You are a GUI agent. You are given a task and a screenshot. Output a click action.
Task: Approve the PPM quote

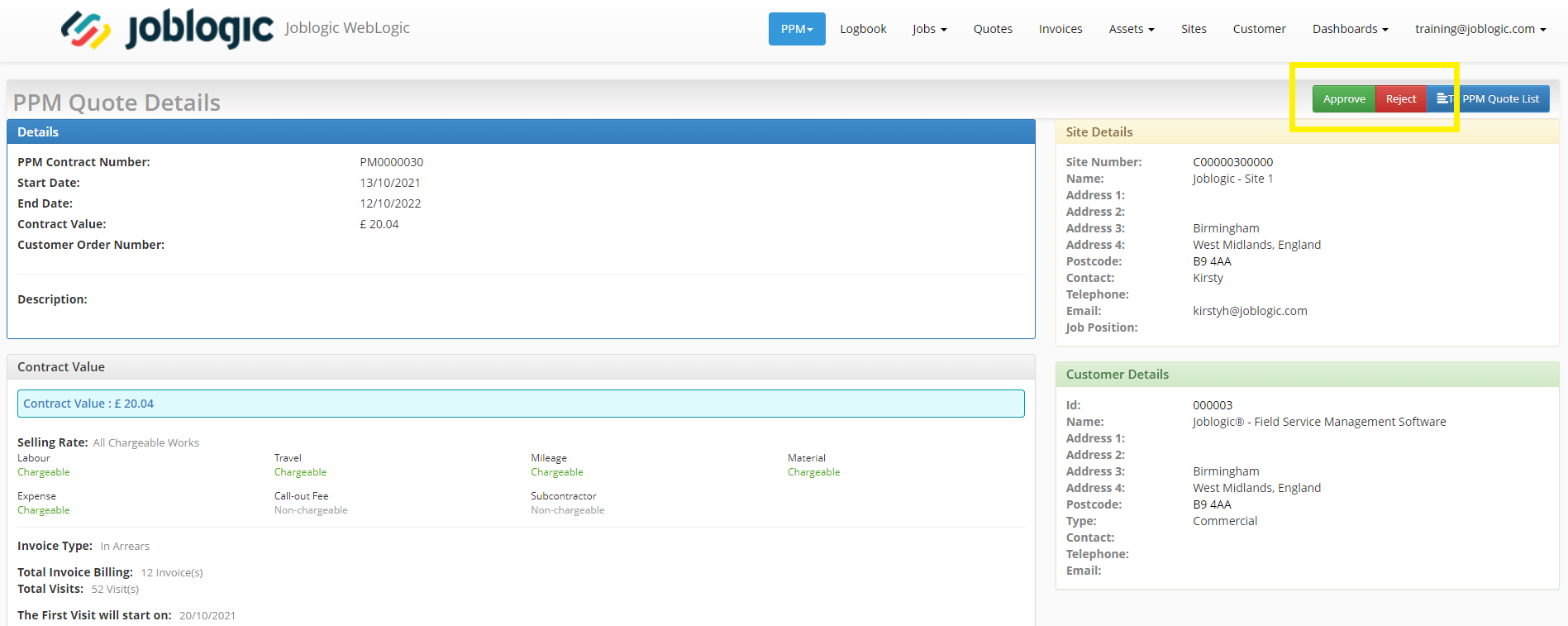pyautogui.click(x=1344, y=99)
